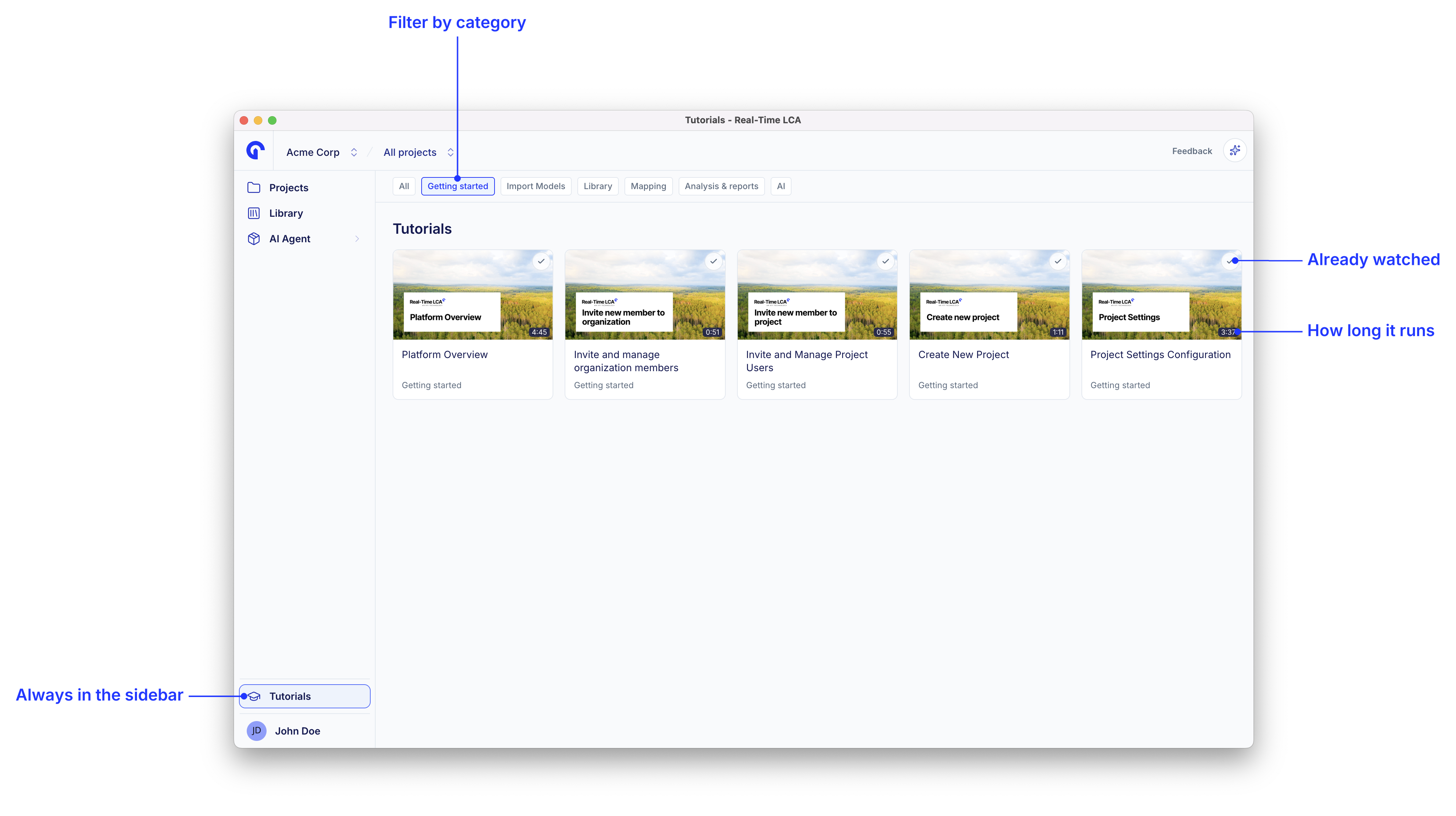Open AI Agent in the sidebar
Screen dimensions: 1456x816
coord(305,239)
